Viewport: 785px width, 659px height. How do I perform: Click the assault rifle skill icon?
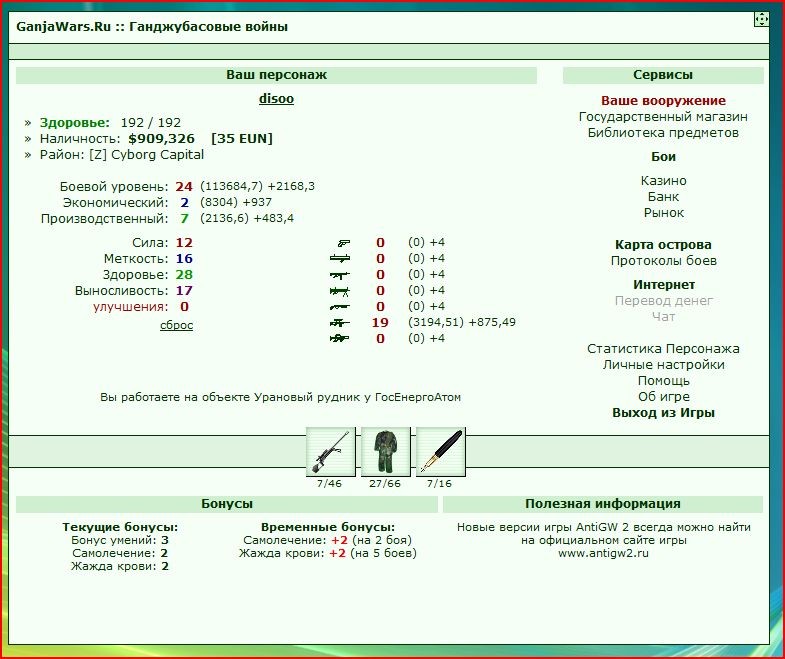tap(340, 274)
